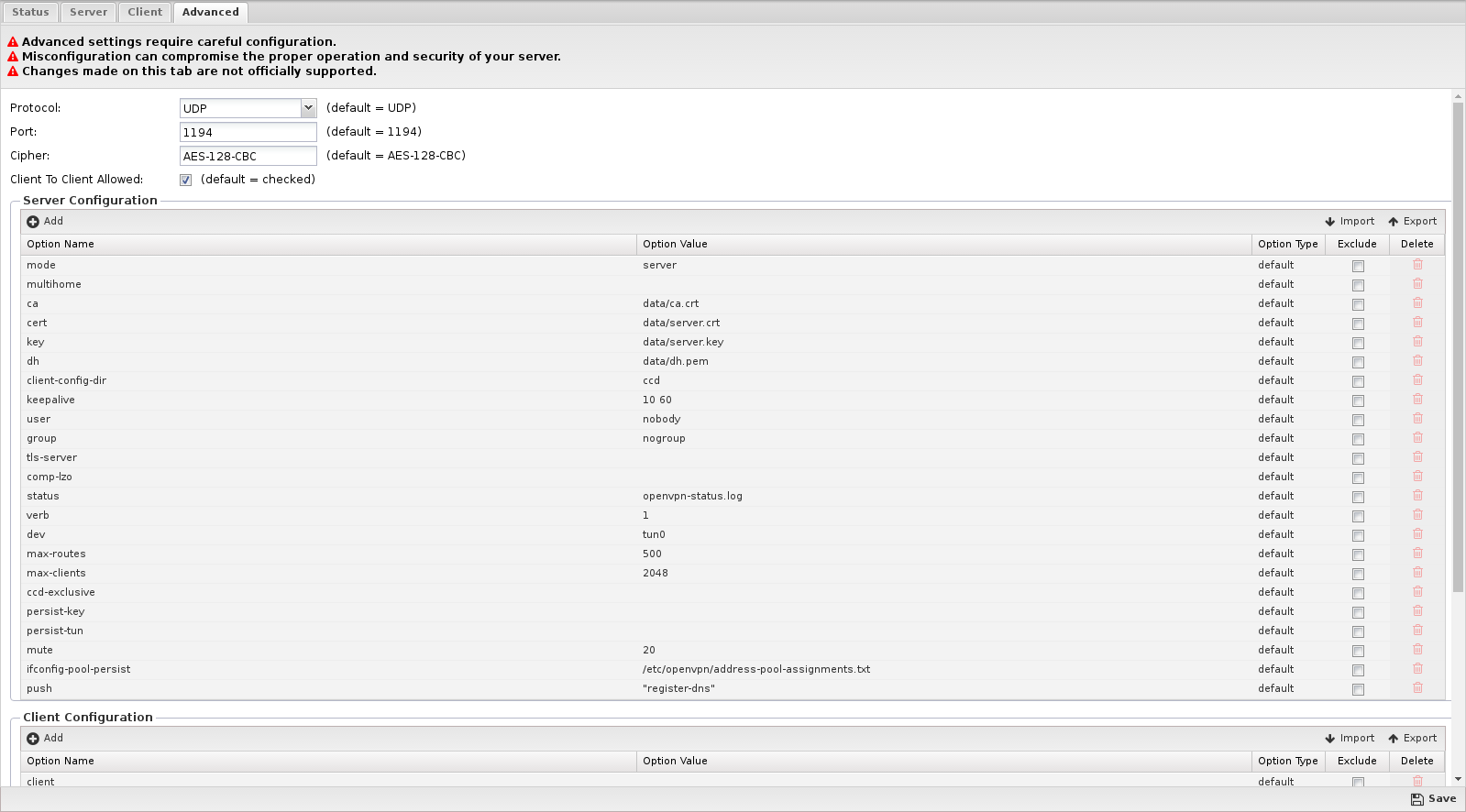1466x812 pixels.
Task: Click the scrollbar up arrow
Action: pyautogui.click(x=1458, y=95)
